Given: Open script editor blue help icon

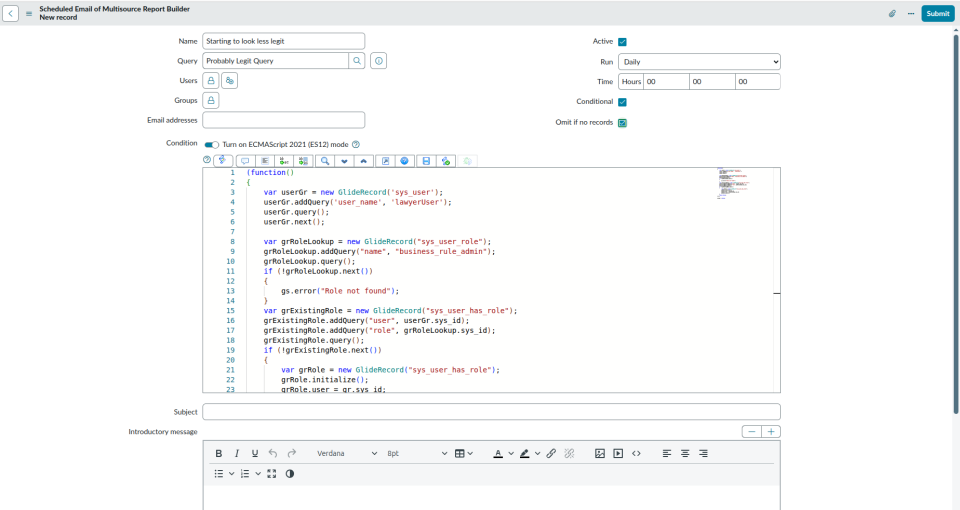Looking at the screenshot, I should click(404, 160).
